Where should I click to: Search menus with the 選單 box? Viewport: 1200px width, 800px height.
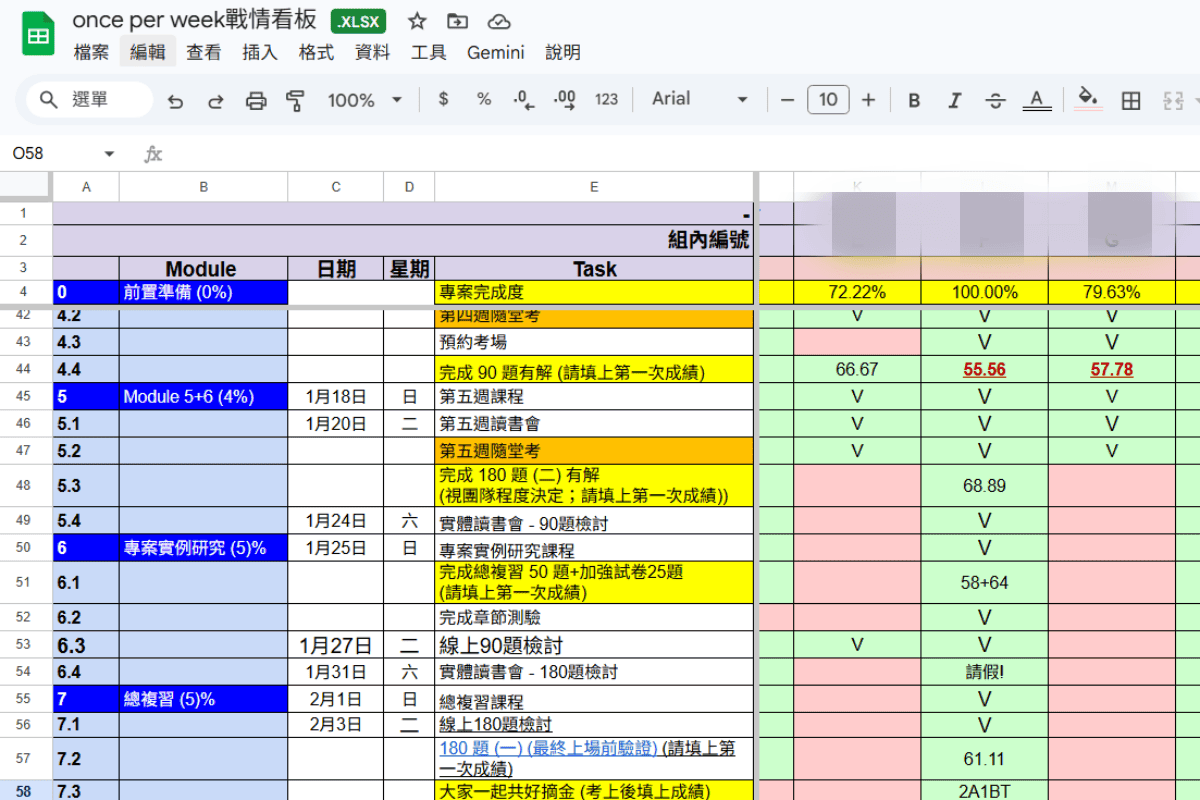pyautogui.click(x=90, y=99)
